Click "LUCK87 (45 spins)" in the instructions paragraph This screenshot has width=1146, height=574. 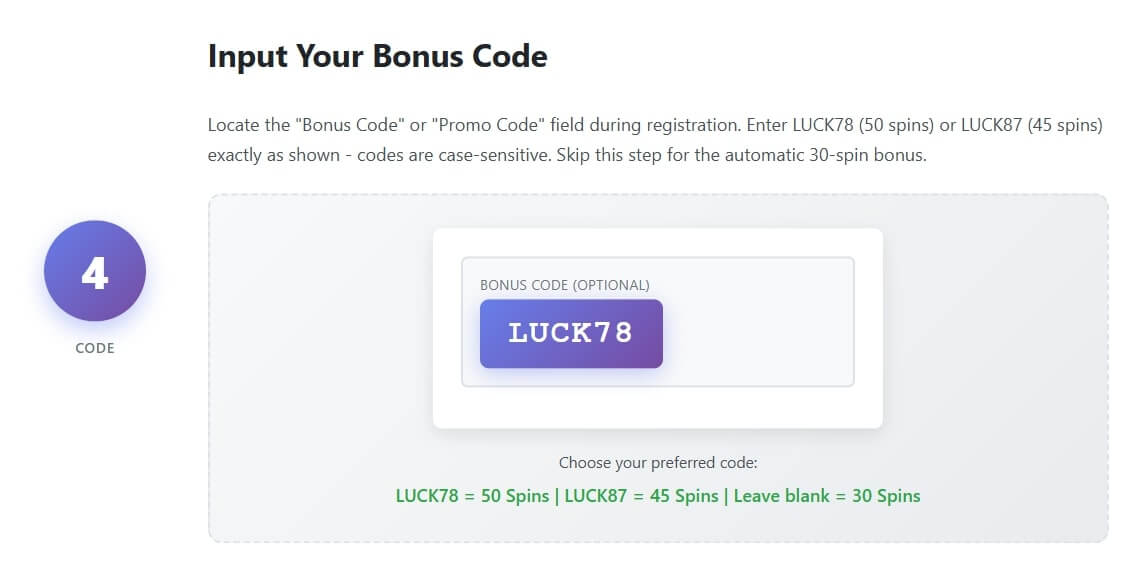coord(1031,126)
